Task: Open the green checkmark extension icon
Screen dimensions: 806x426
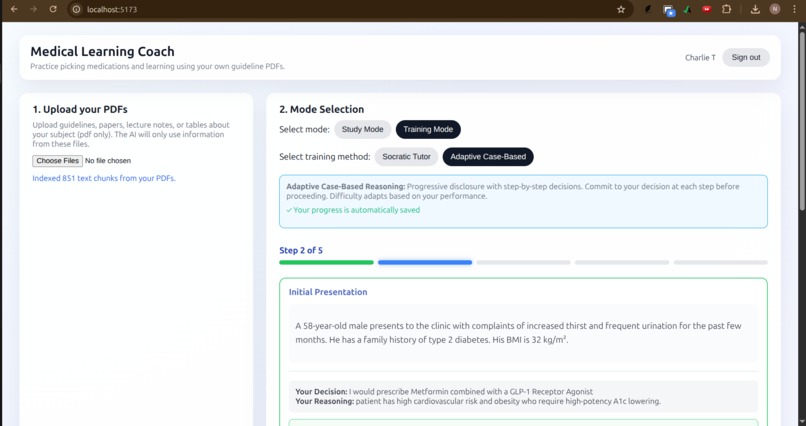Action: pos(687,9)
